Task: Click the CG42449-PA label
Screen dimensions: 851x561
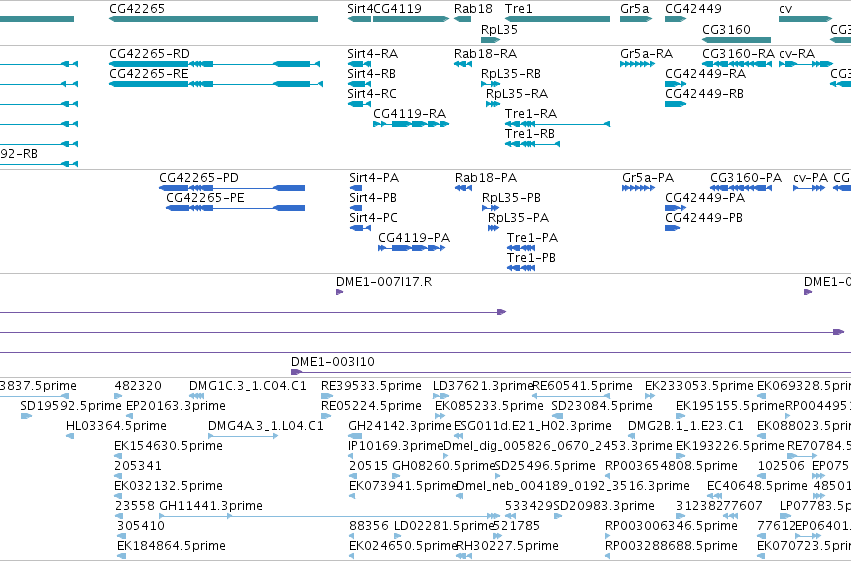Action: click(x=705, y=198)
